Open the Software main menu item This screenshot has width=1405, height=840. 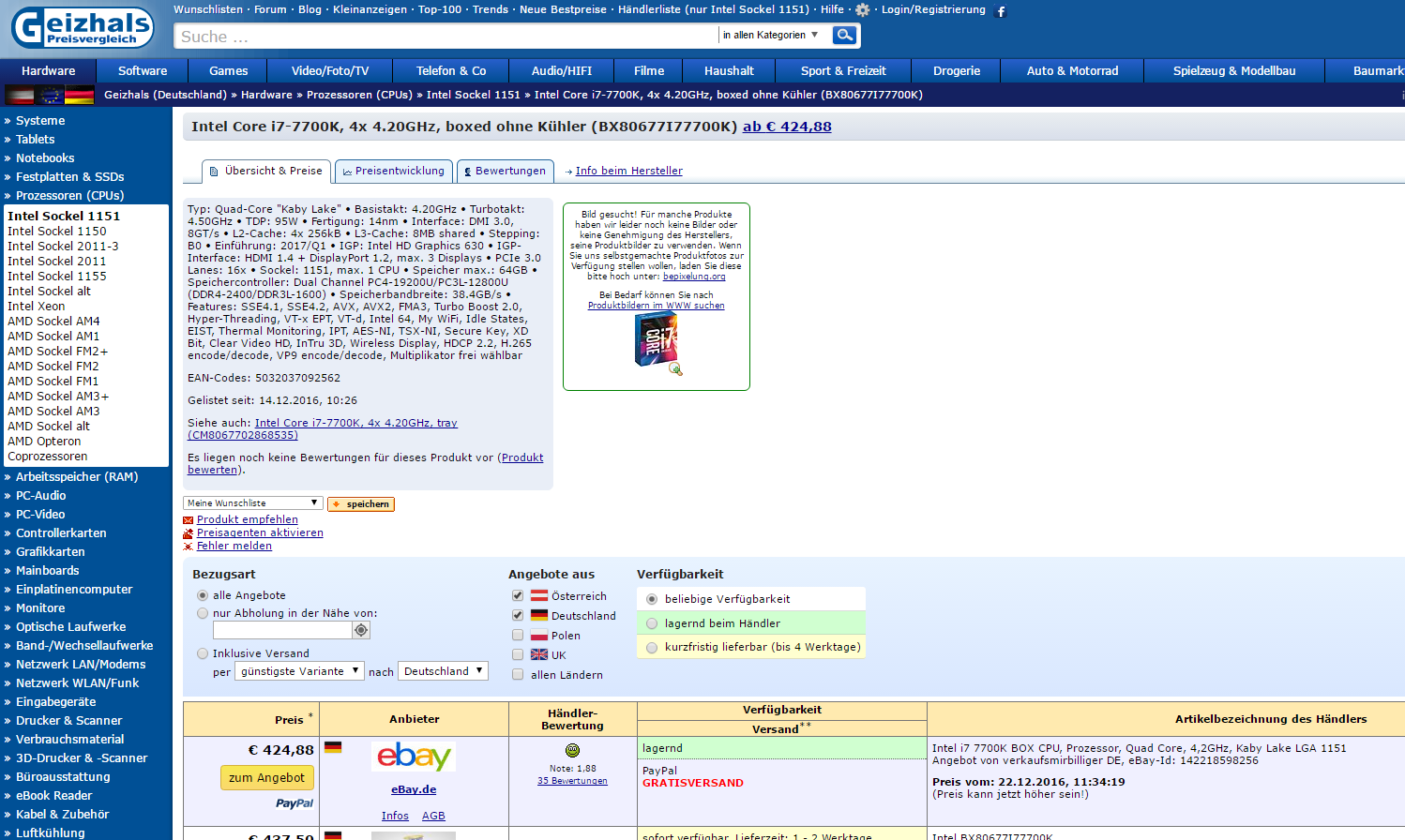pyautogui.click(x=143, y=70)
